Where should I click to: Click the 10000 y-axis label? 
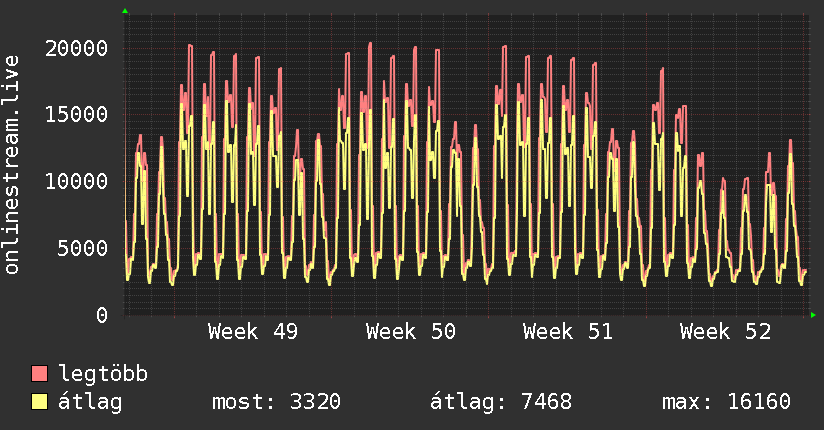pos(76,181)
